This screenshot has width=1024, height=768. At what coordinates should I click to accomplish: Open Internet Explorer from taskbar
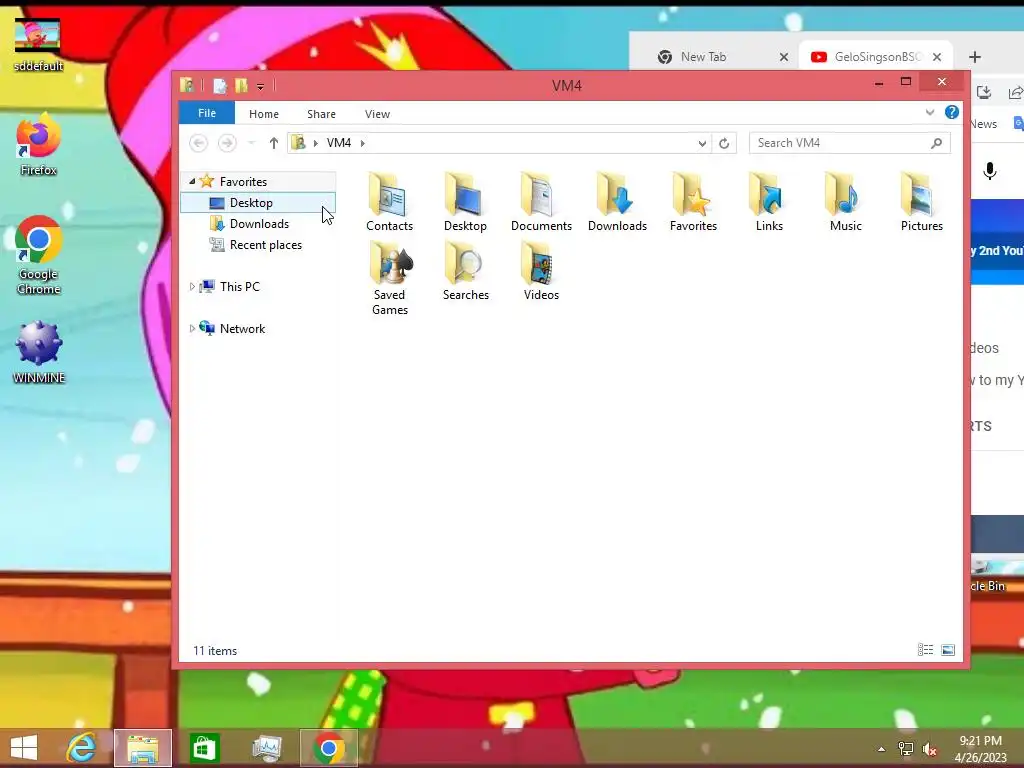[82, 748]
